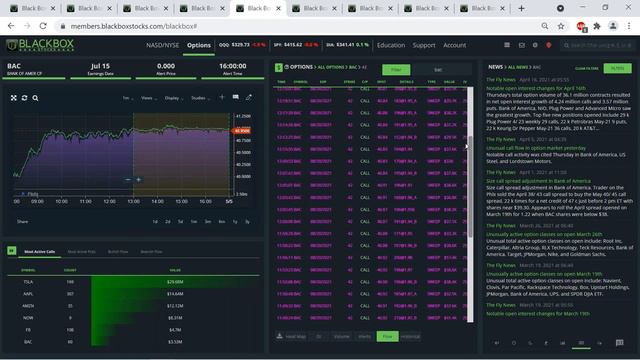Click the chart refresh icon
This screenshot has width=640, height=360.
(x=24, y=98)
